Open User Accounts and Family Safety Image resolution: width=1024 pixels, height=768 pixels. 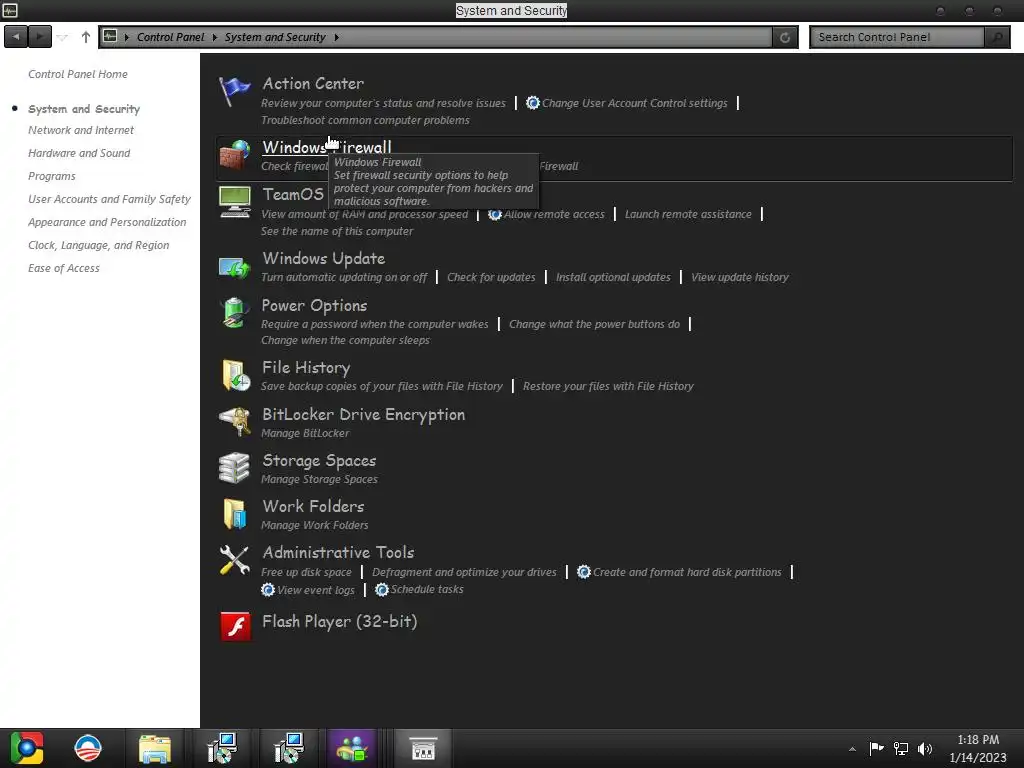click(109, 199)
